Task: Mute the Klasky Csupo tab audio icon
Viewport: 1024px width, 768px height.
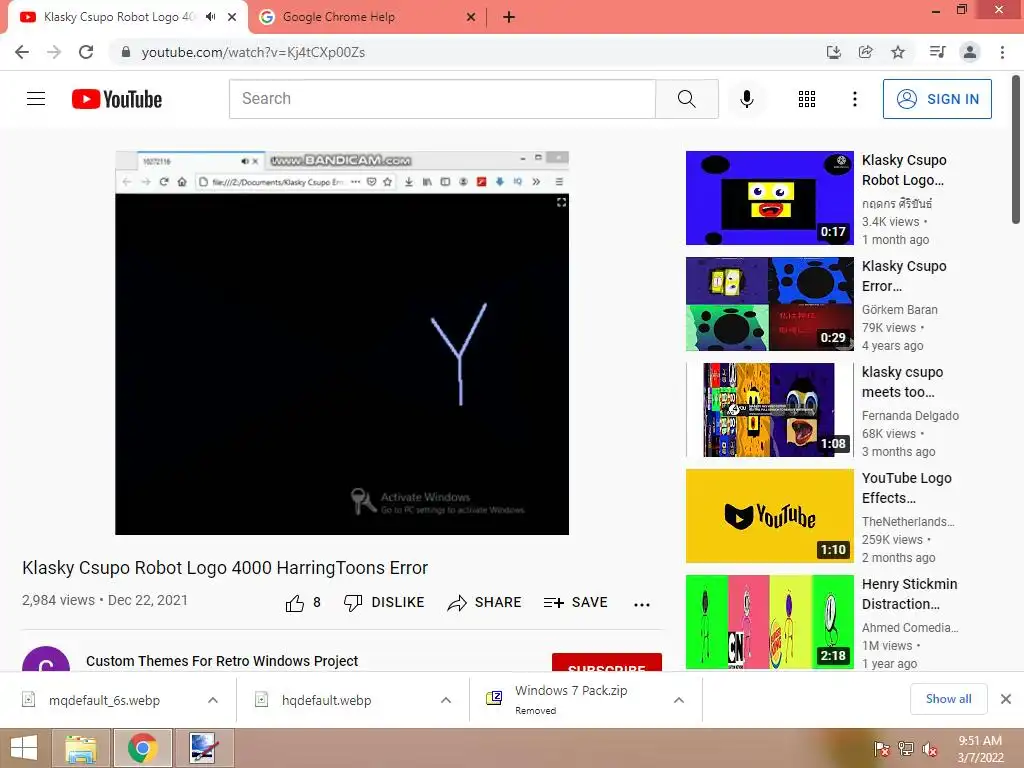Action: pos(210,17)
